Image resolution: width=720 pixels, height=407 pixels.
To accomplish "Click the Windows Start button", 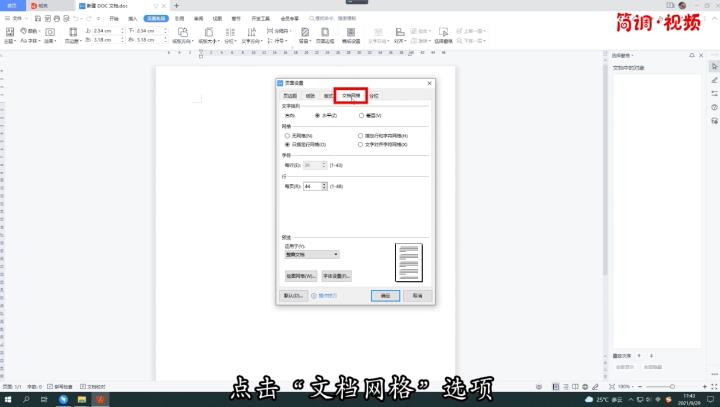I will pos(8,399).
